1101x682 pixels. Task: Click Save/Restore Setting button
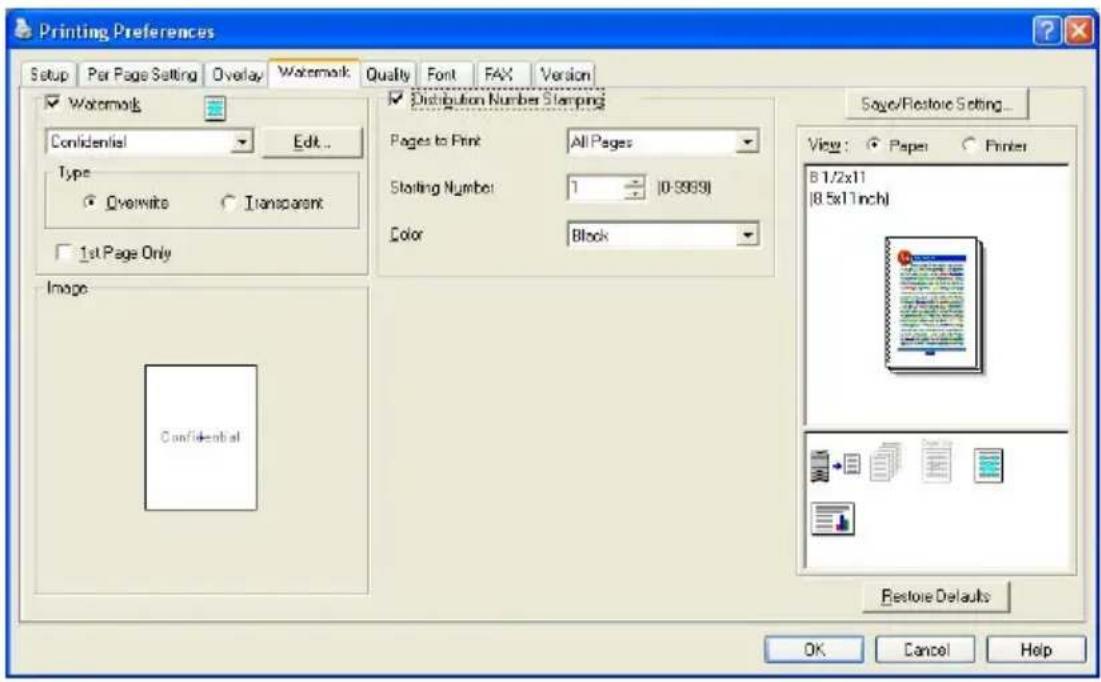coord(937,104)
